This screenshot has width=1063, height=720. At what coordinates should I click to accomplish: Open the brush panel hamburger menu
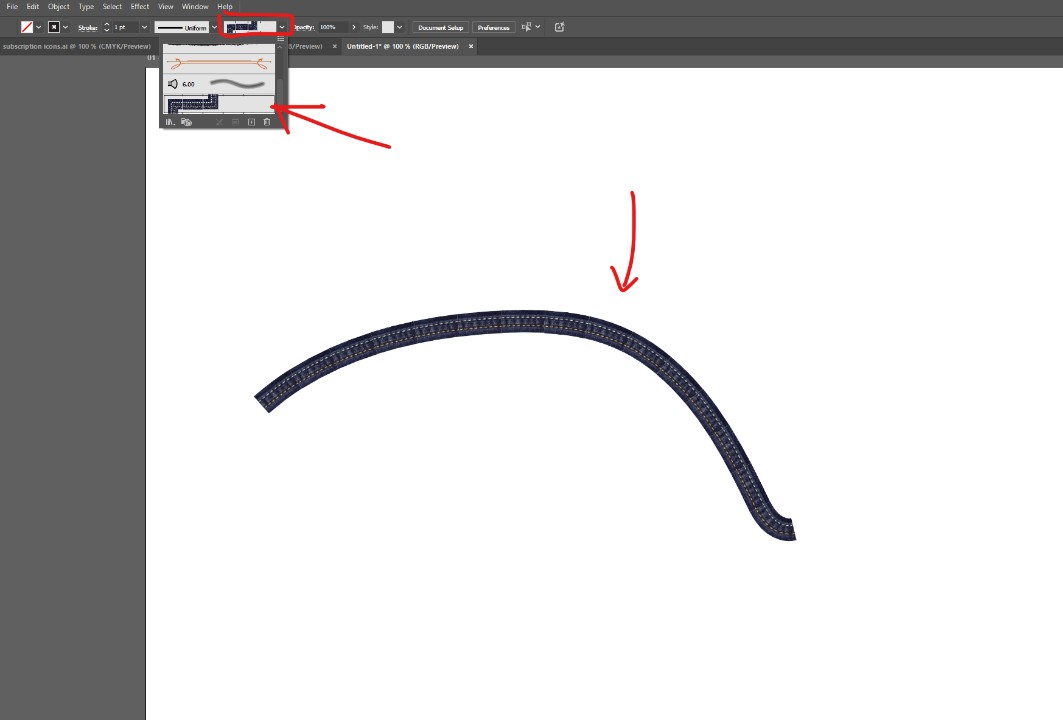pyautogui.click(x=281, y=39)
